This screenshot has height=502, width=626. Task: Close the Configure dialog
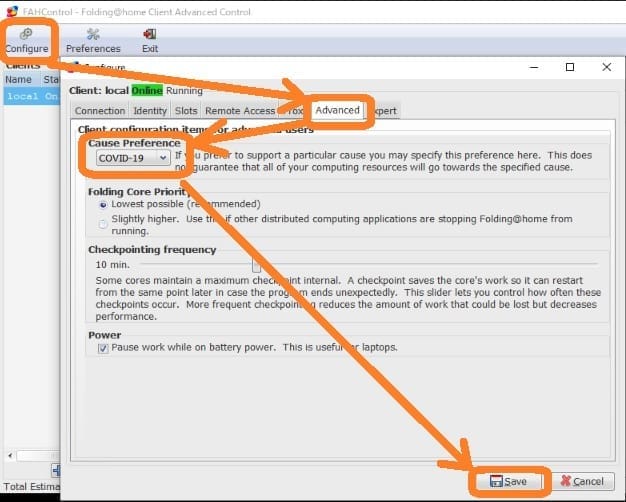point(606,67)
